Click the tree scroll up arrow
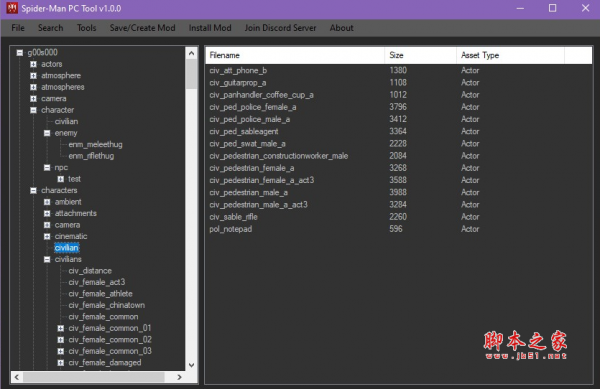This screenshot has height=389, width=600. (192, 53)
